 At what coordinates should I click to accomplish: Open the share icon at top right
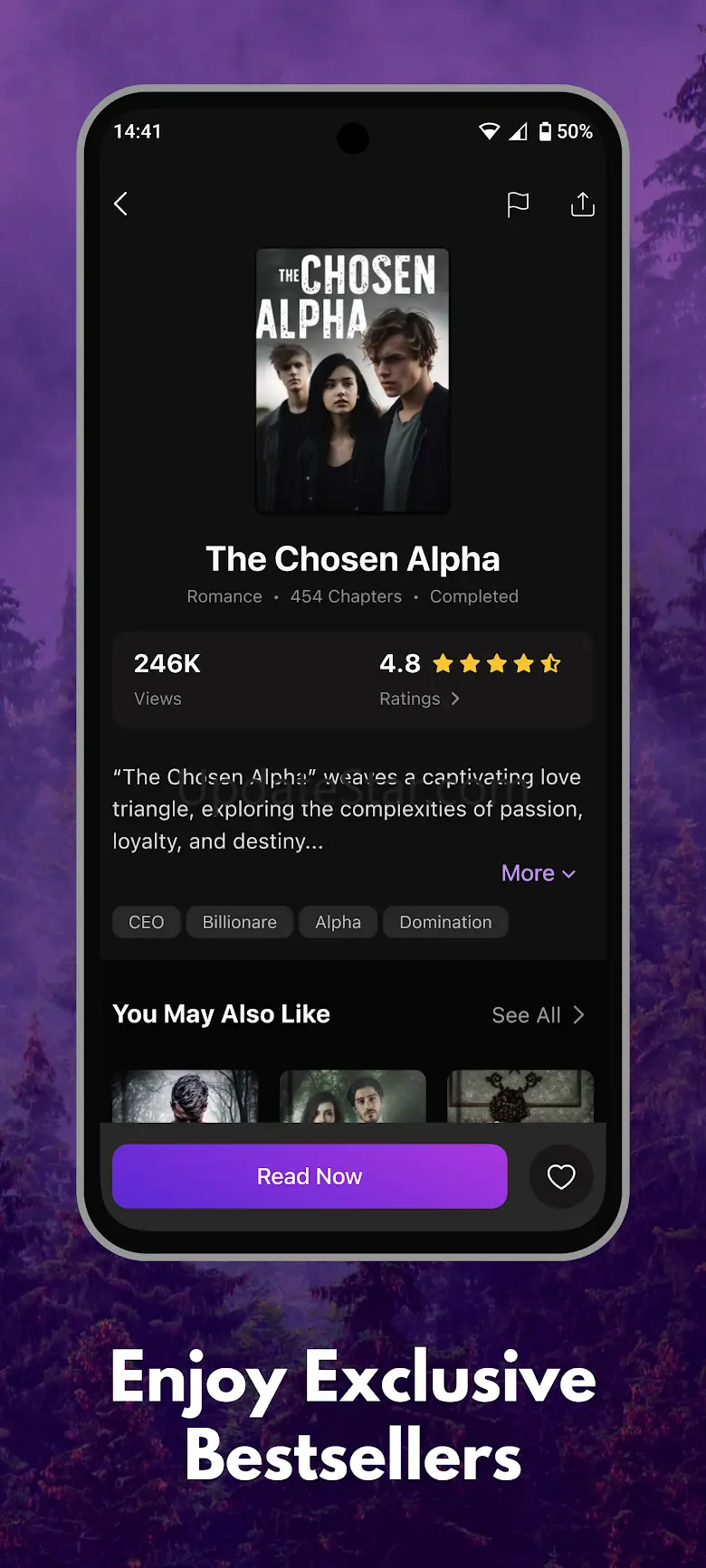583,204
